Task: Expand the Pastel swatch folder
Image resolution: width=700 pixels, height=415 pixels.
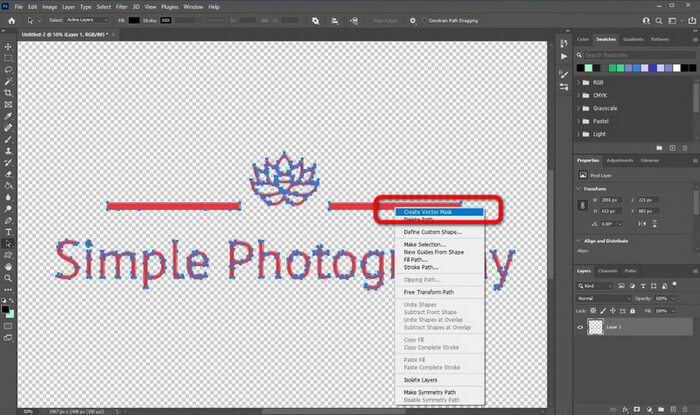Action: pos(579,121)
